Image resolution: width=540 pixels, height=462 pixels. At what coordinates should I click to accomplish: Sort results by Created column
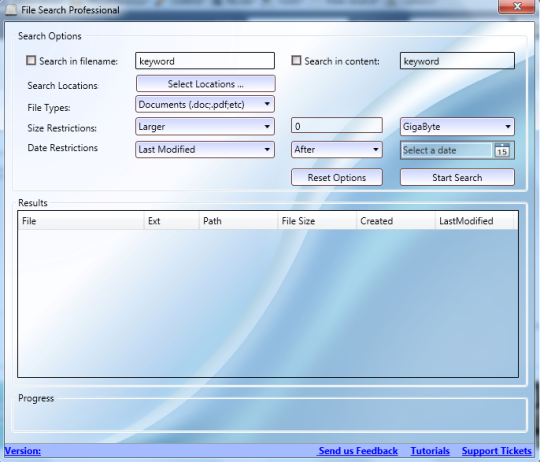396,221
